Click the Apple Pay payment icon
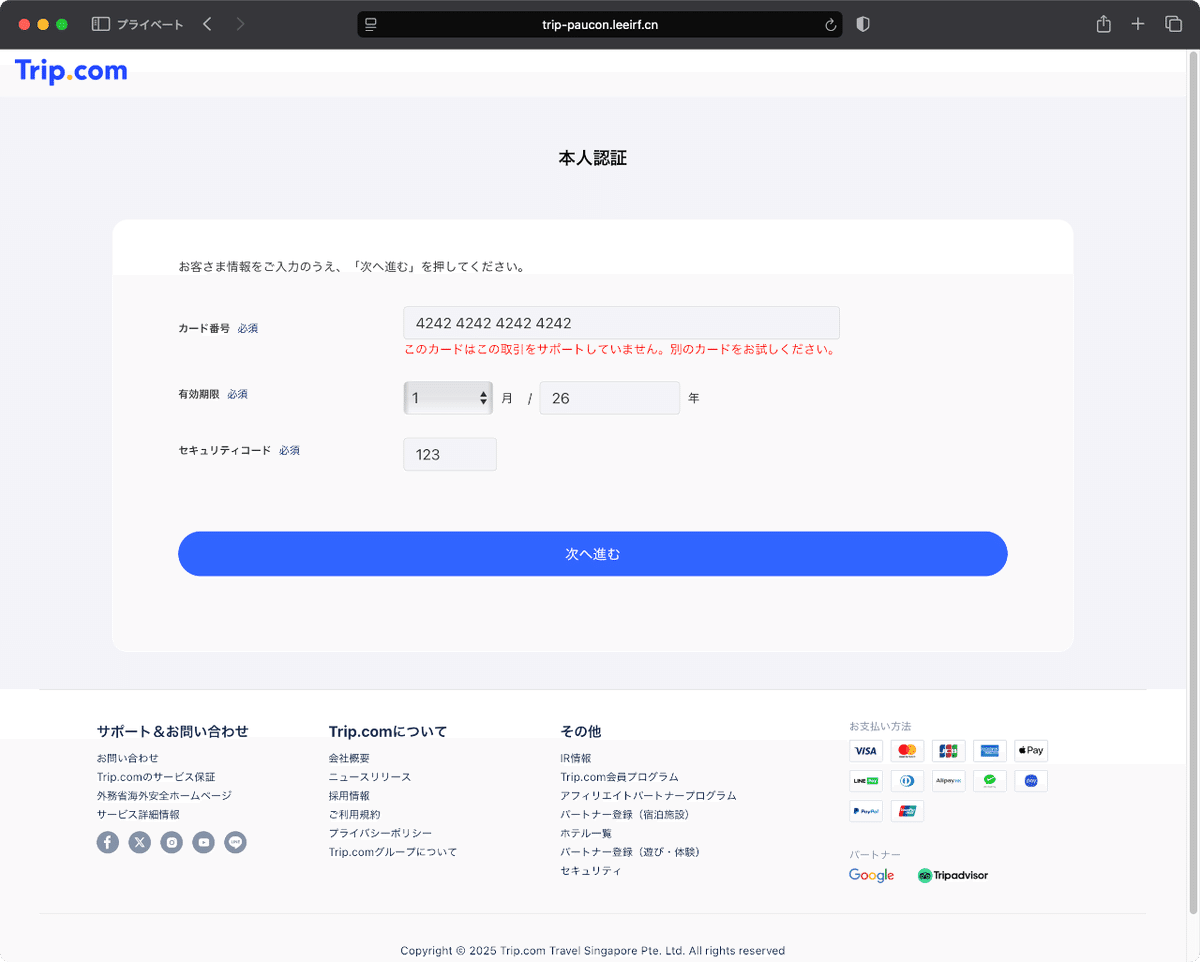 point(1031,750)
